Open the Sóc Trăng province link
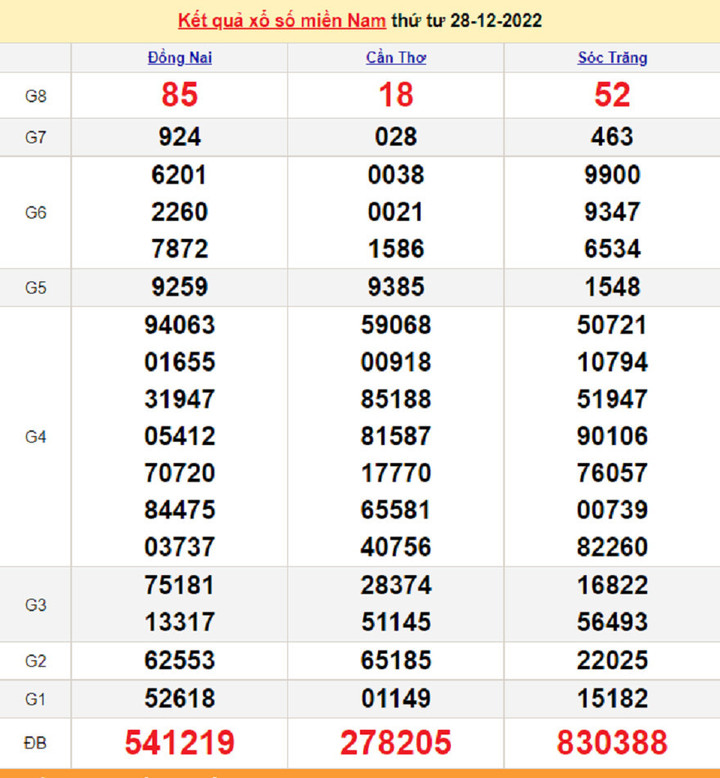720x778 pixels. tap(612, 58)
